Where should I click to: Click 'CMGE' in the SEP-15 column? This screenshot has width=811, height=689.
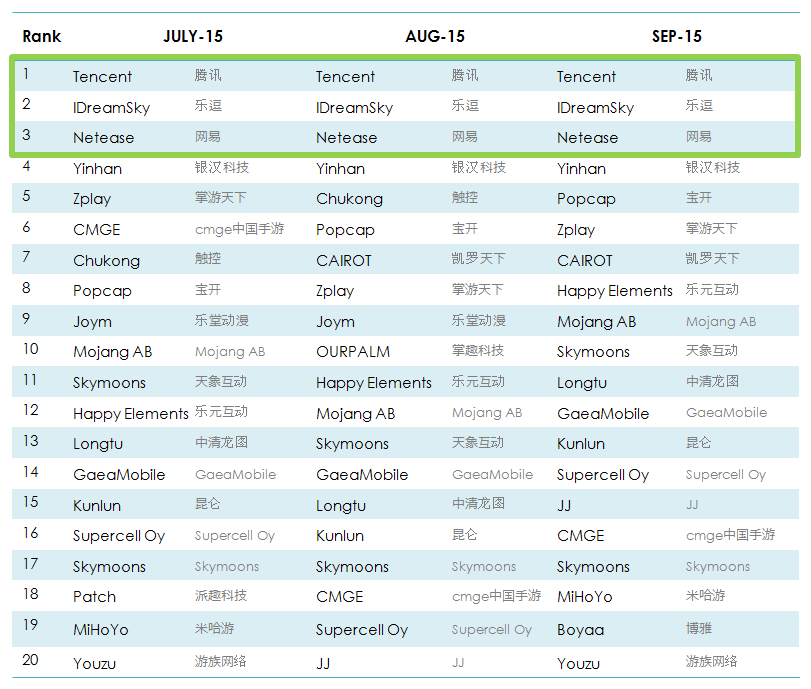tap(581, 536)
